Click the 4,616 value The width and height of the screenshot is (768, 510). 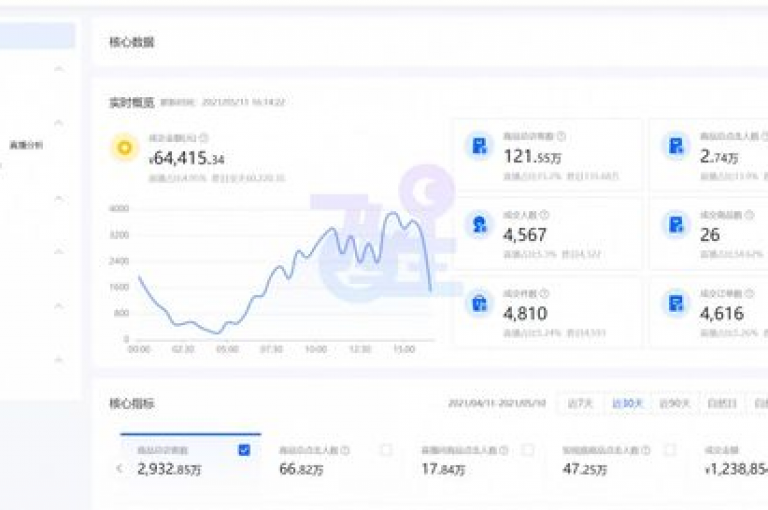point(722,314)
